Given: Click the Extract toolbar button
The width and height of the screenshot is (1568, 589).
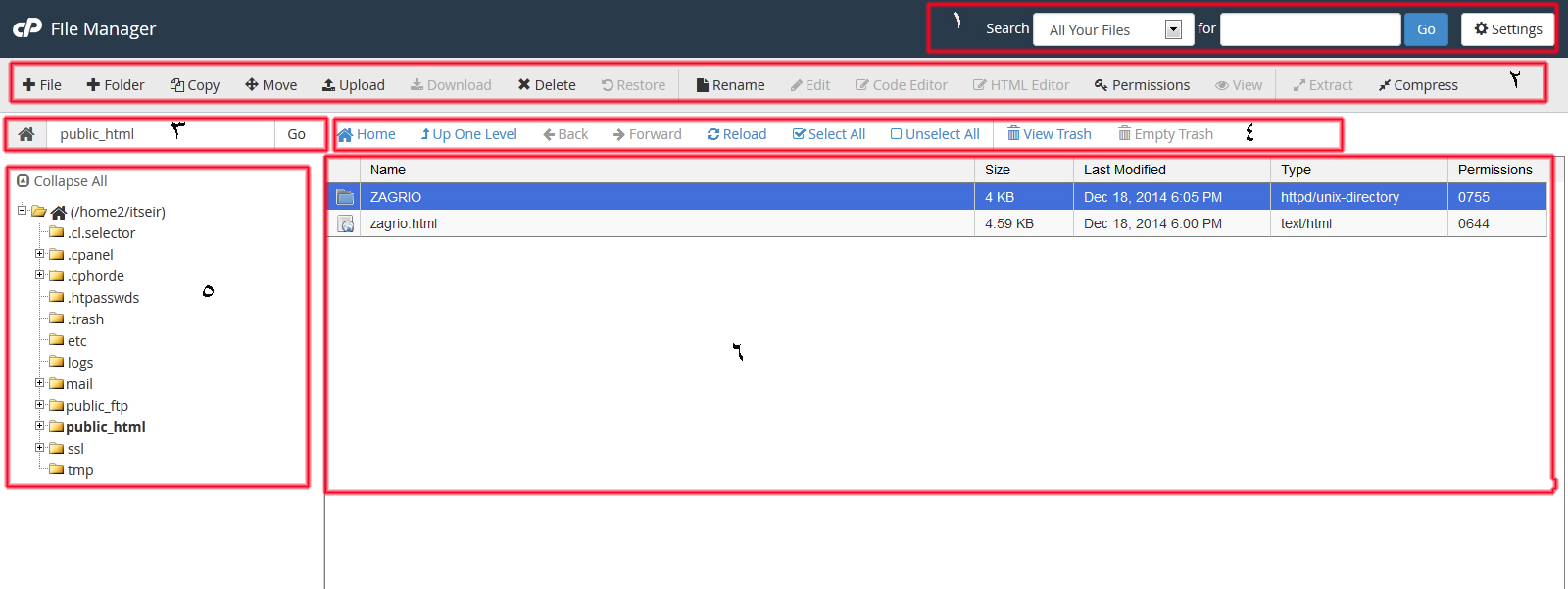Looking at the screenshot, I should tap(1323, 85).
